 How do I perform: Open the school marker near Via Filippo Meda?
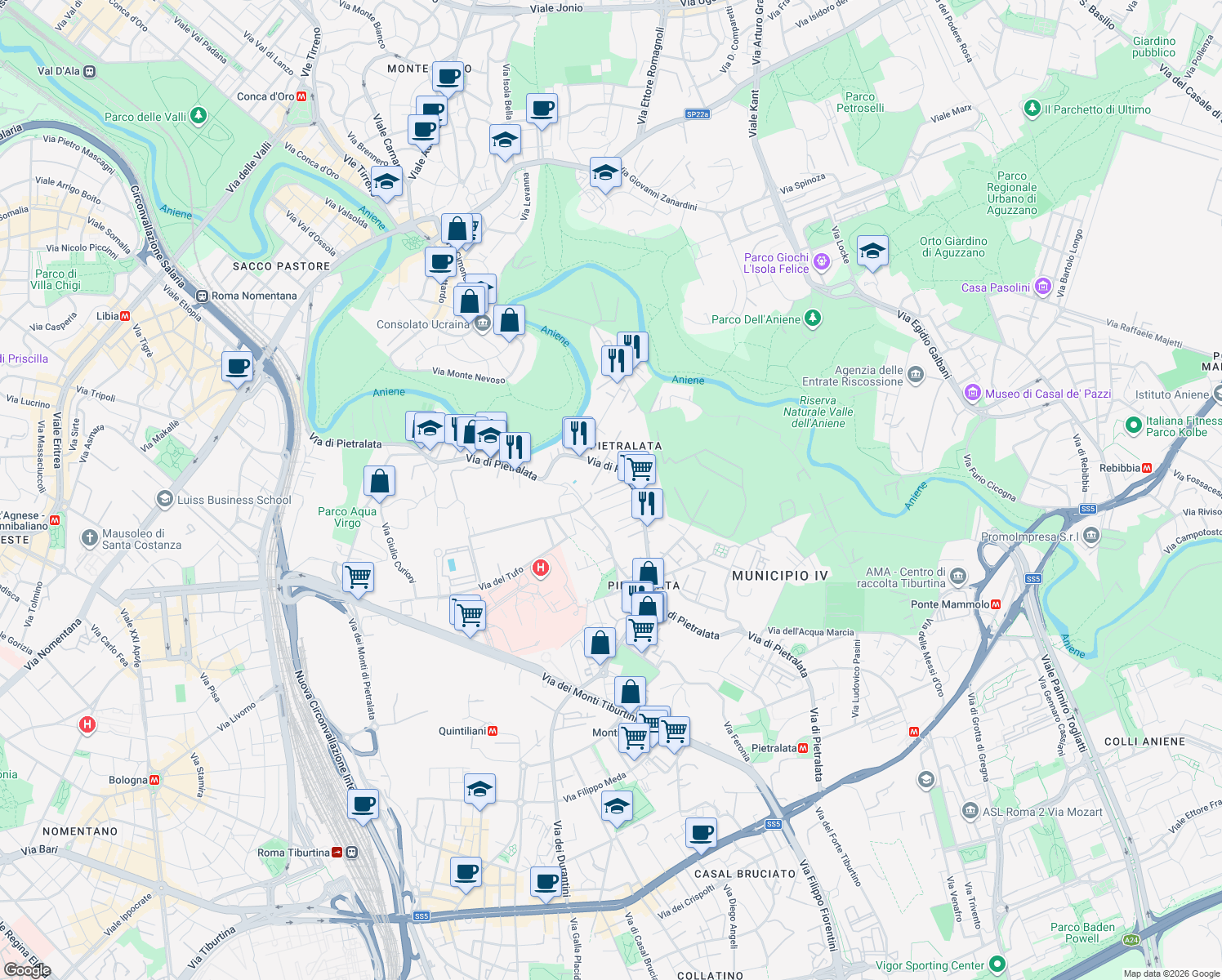(617, 807)
